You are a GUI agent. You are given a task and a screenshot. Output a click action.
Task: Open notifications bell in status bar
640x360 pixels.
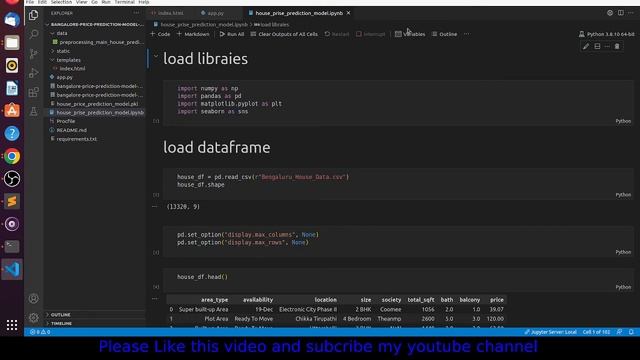631,332
